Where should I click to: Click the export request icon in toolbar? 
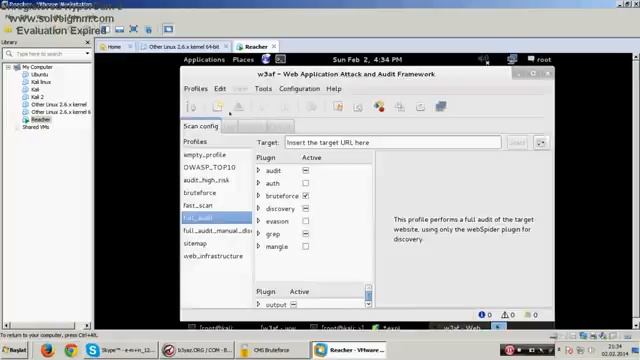400,107
